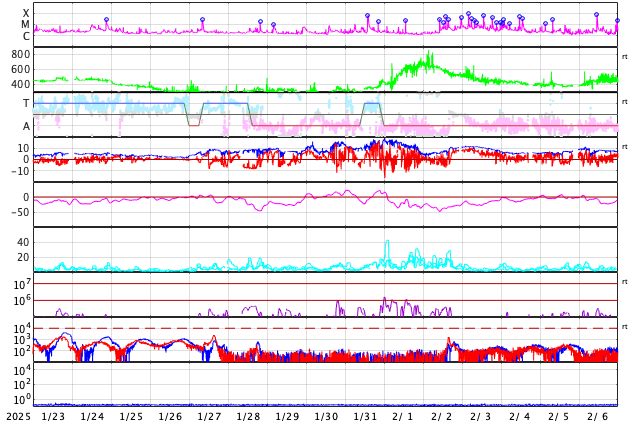Click the 1/23 date label
This screenshot has height=424, width=634.
pos(53,417)
